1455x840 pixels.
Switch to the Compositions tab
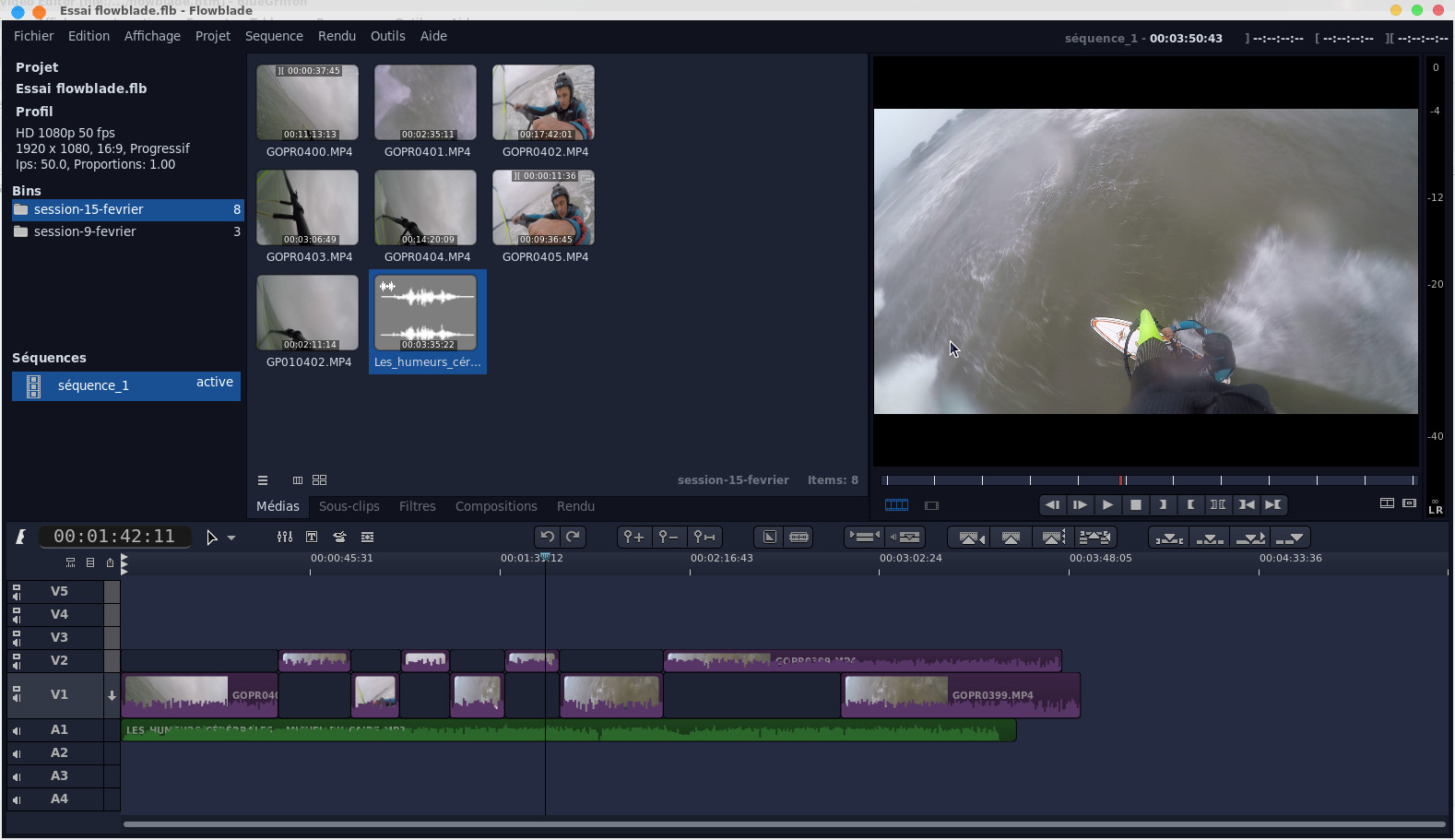(496, 506)
